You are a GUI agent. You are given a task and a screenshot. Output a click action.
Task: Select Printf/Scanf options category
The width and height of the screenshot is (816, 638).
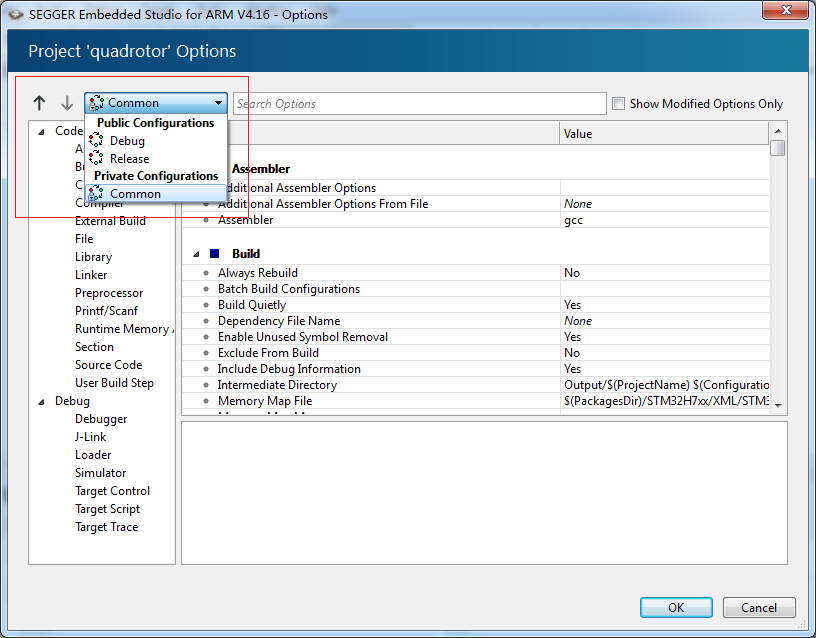tap(106, 311)
